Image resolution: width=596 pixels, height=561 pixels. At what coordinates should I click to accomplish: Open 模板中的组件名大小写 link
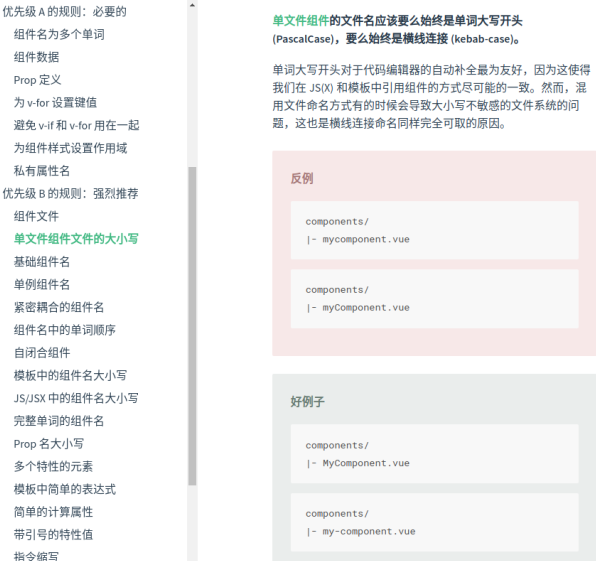pos(70,376)
